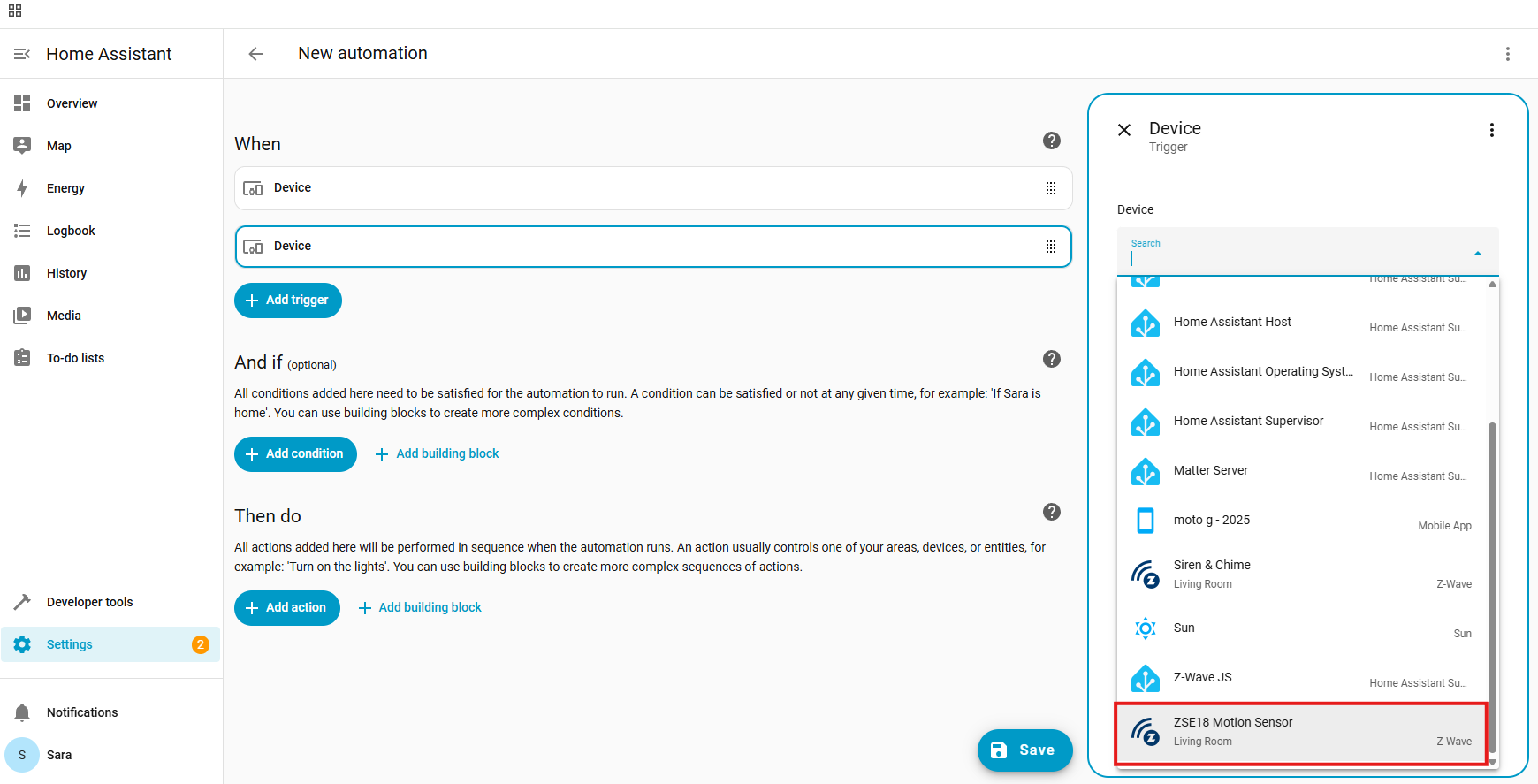
Task: Open Media from the sidebar
Action: pos(110,316)
